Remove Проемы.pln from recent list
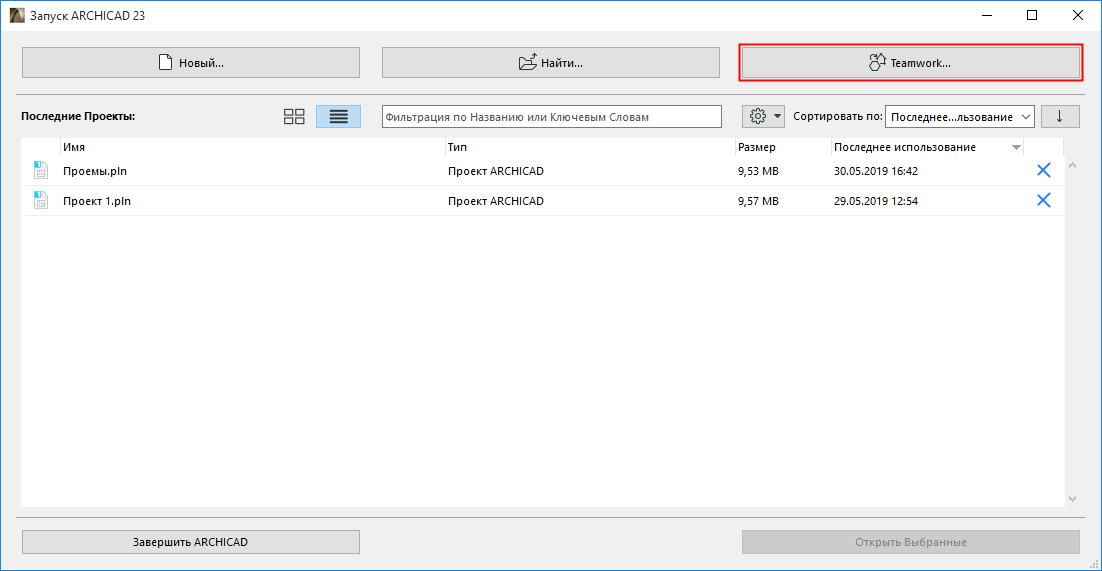 1044,171
